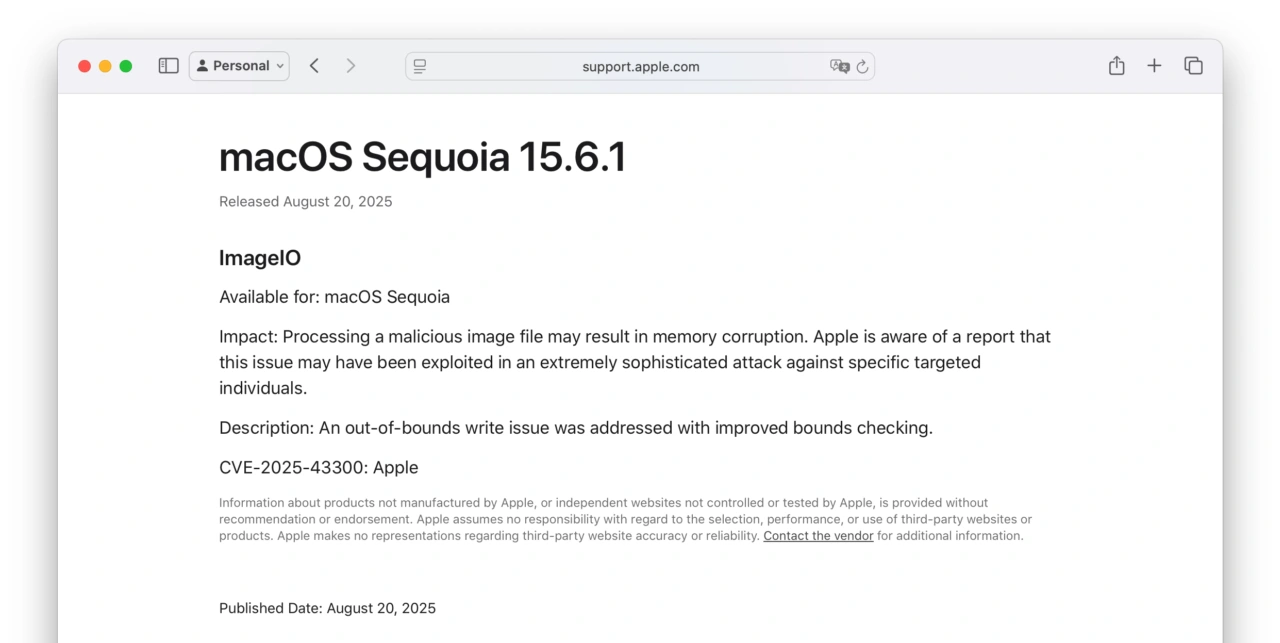The image size is (1280, 643).
Task: Open Reader view from the address bar
Action: [420, 65]
